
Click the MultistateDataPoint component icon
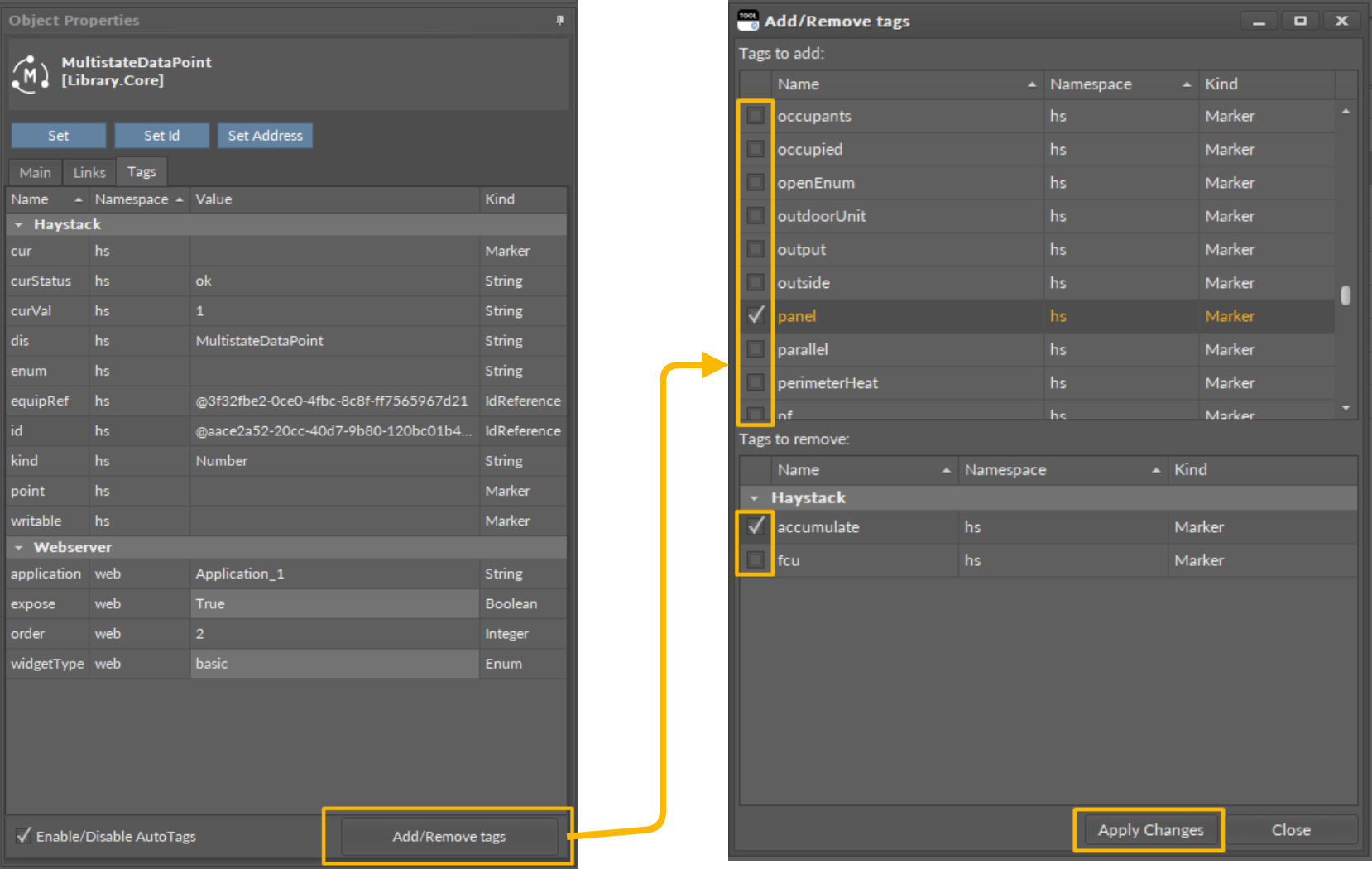click(31, 74)
